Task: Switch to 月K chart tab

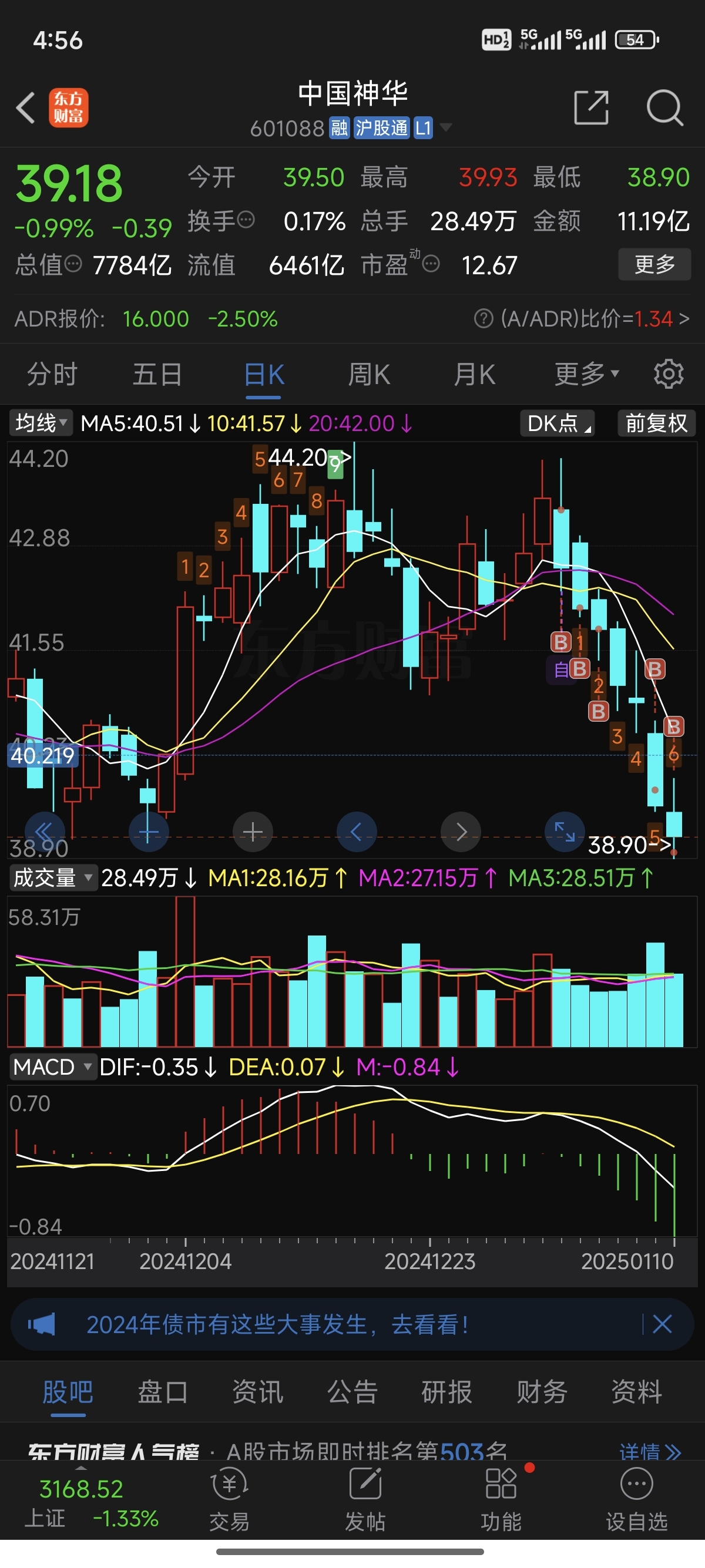Action: tap(474, 374)
